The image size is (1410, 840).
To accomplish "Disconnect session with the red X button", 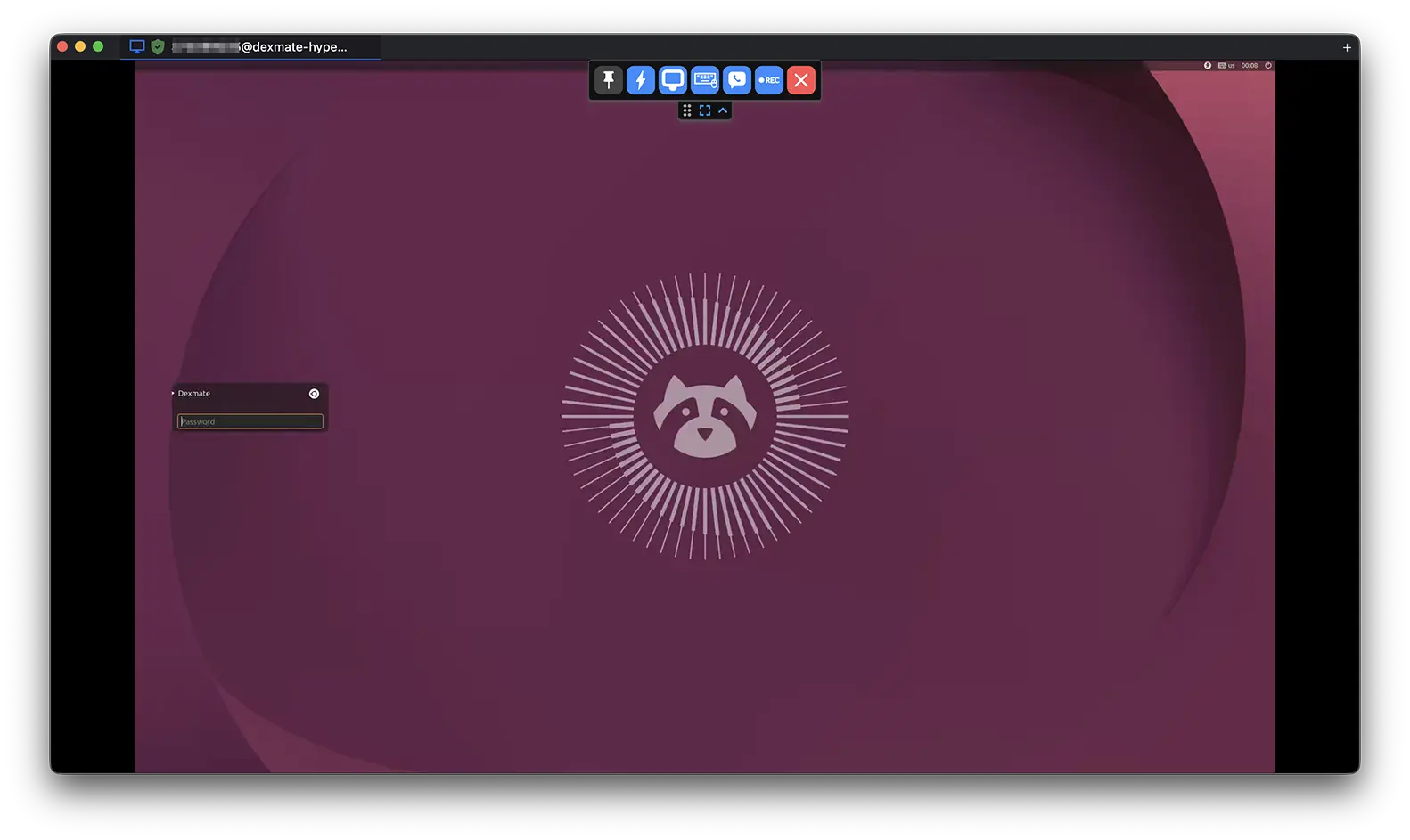I will click(801, 80).
